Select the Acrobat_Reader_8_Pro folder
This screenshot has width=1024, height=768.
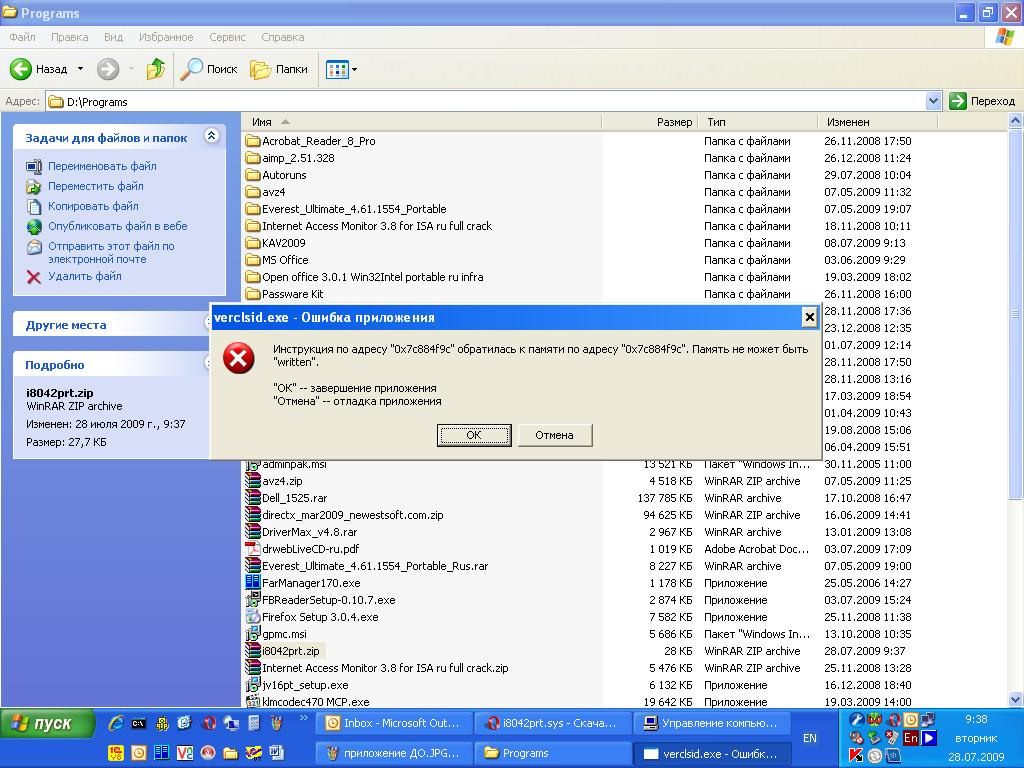[x=318, y=141]
